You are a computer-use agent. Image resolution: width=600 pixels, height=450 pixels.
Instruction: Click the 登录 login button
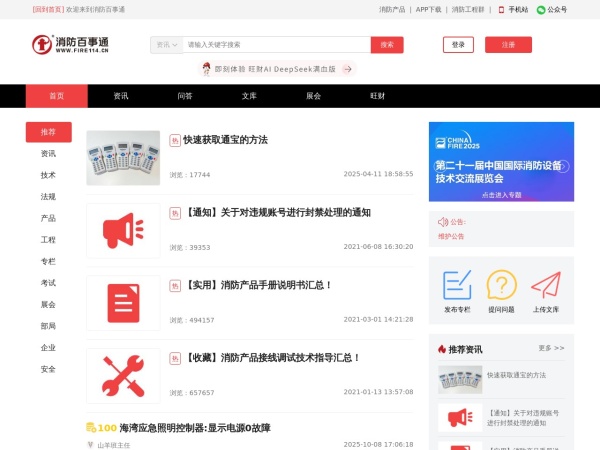pos(458,45)
